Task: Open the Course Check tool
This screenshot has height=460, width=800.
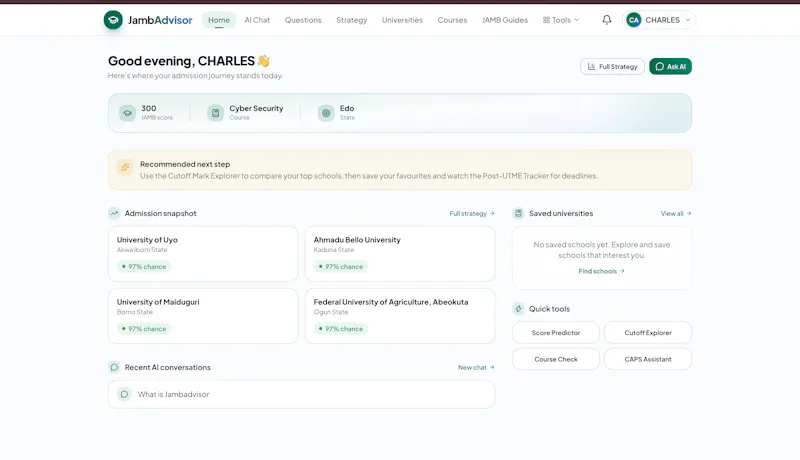Action: pos(556,359)
